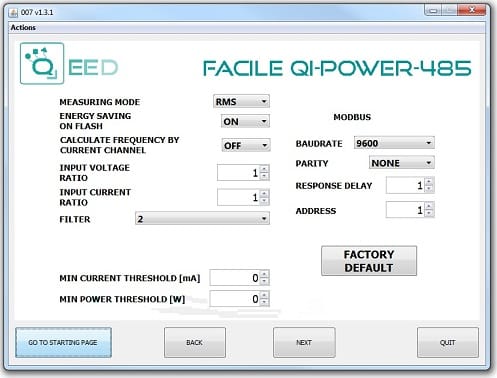Click the Min Current Threshold field
Viewport: 497px width, 378px height.
235,278
